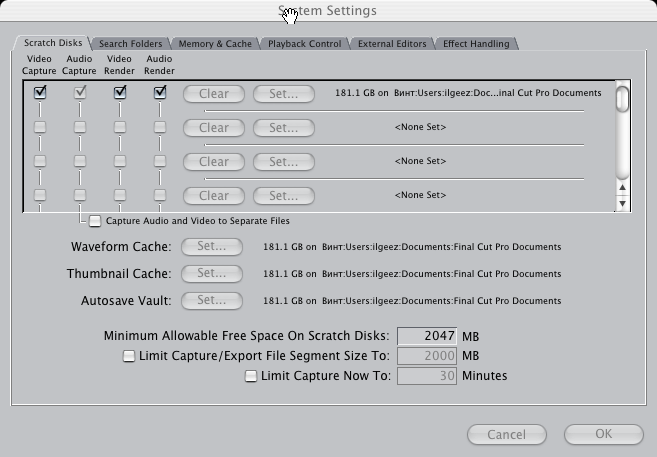The width and height of the screenshot is (657, 457).
Task: Select the External Editors tab
Action: pos(392,44)
